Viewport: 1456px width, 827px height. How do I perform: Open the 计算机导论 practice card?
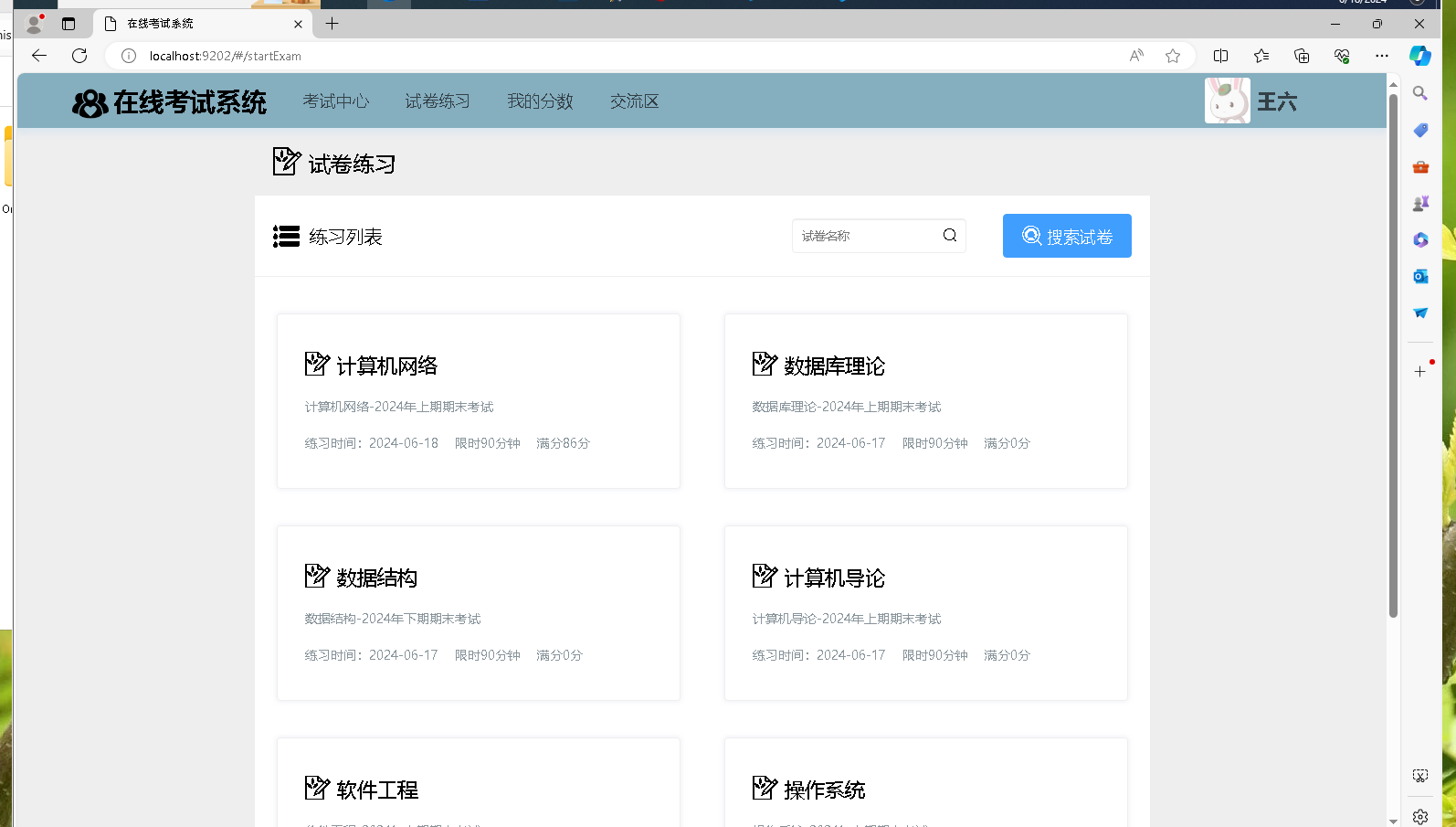(926, 613)
